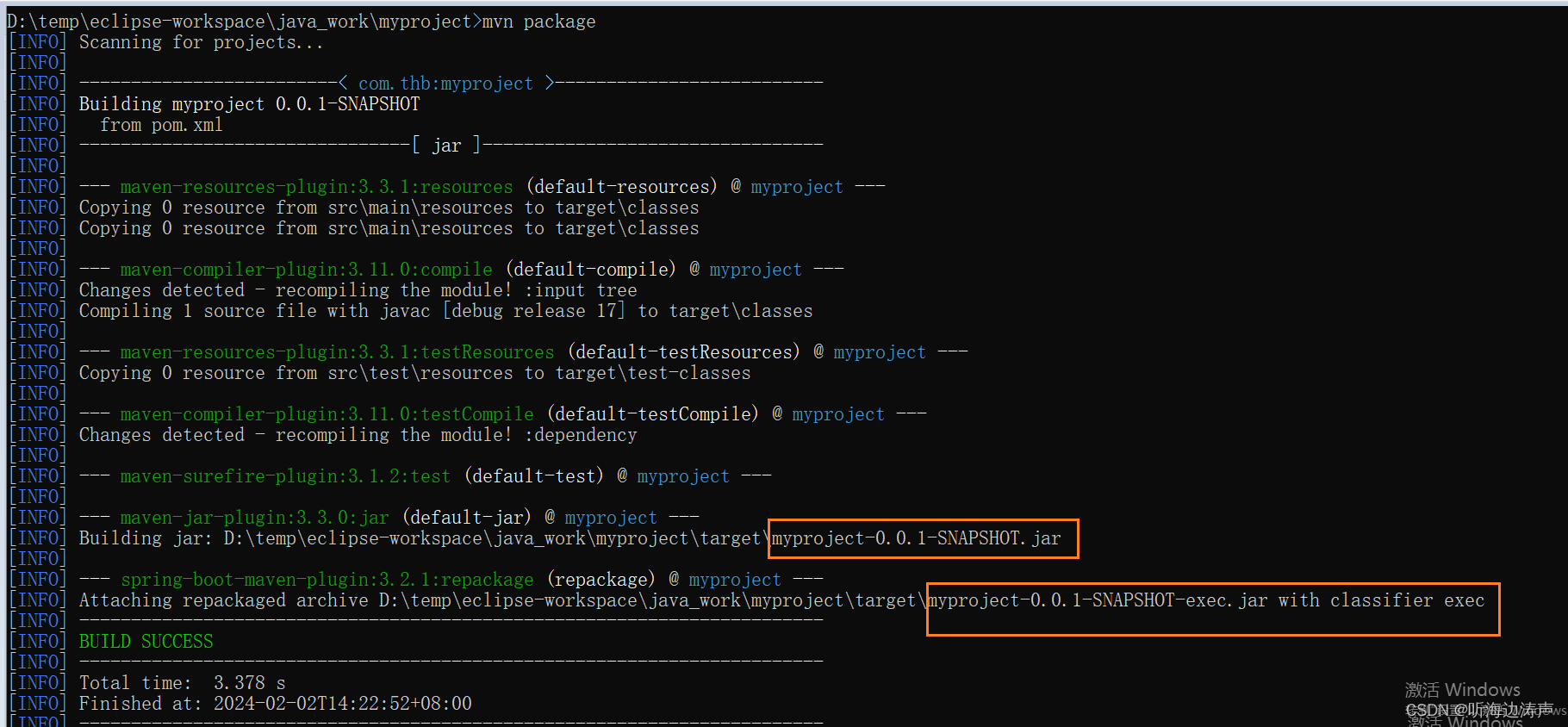The width and height of the screenshot is (1568, 727).
Task: Click the '[ jar ]' packaging label
Action: coord(446,146)
